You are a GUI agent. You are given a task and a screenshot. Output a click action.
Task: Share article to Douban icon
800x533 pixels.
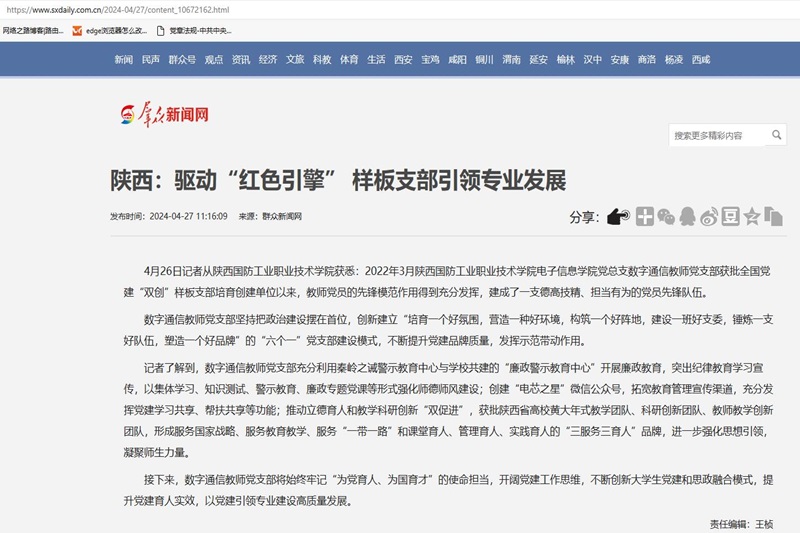pyautogui.click(x=730, y=216)
